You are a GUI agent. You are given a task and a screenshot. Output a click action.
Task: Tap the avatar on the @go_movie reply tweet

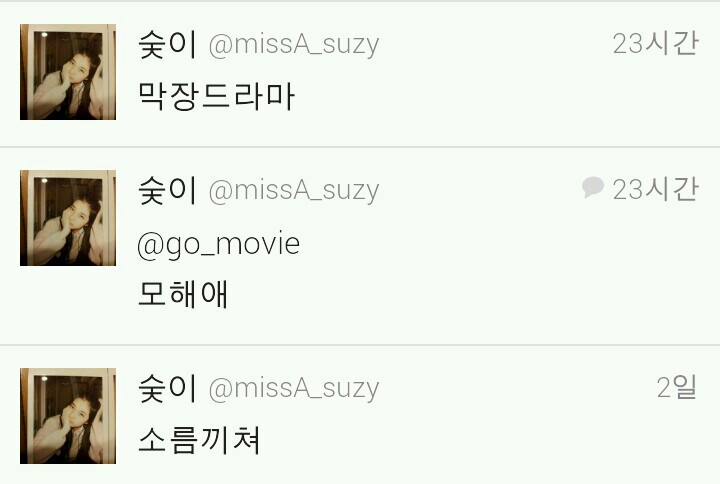click(x=68, y=218)
